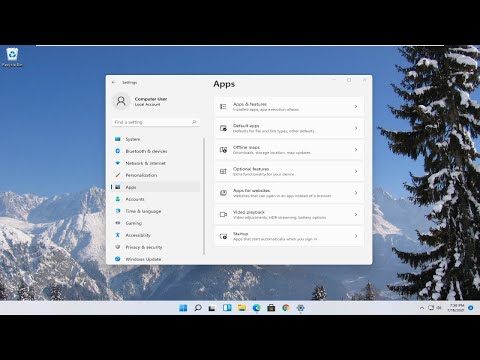Open Video playback
Image resolution: width=480 pixels, height=360 pixels.
[289, 215]
